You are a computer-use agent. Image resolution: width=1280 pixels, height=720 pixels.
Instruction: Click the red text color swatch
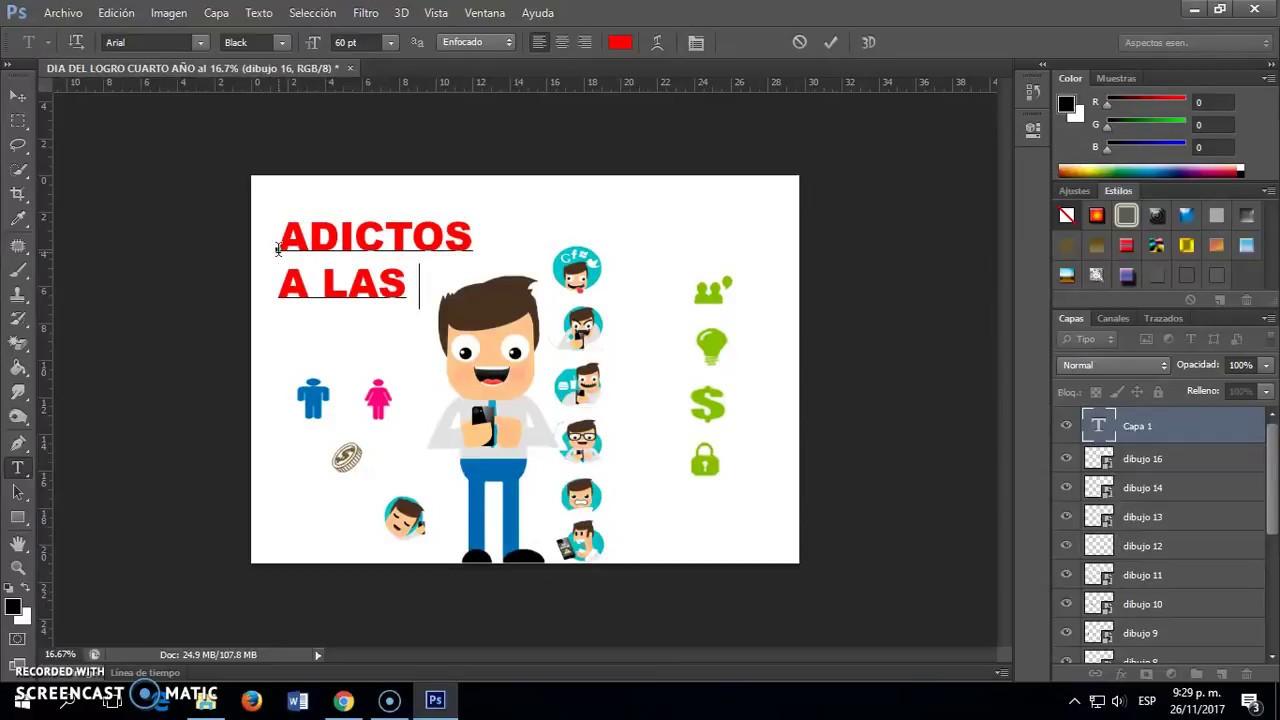coord(620,42)
